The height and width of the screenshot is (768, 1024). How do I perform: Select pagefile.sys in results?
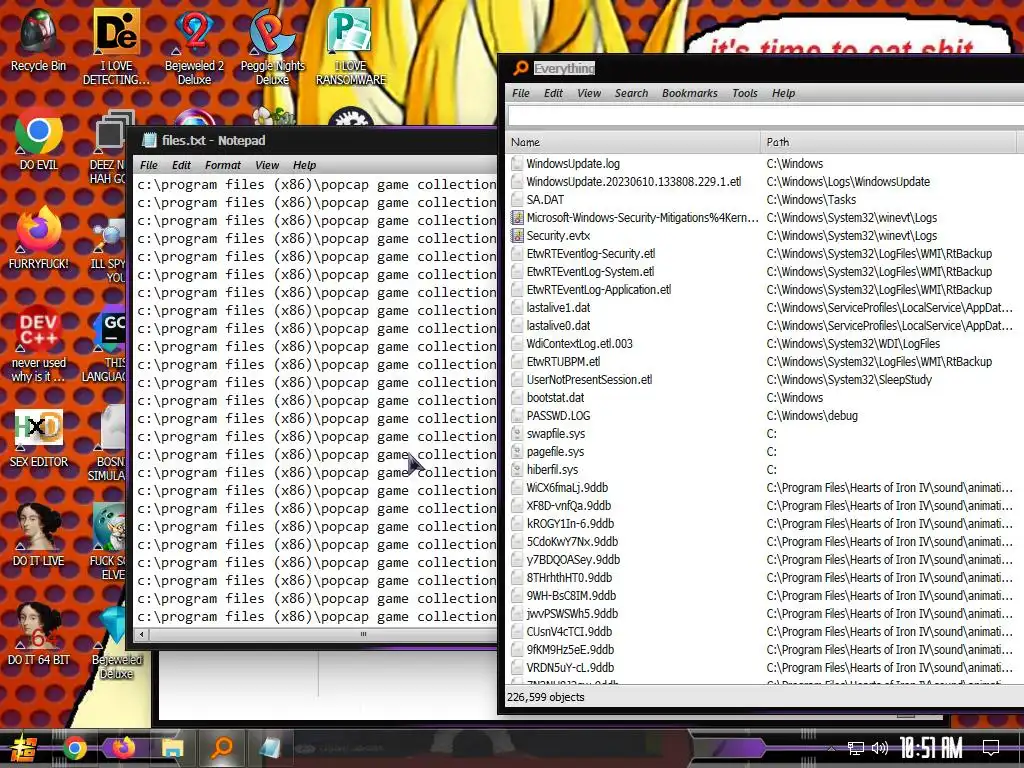tap(555, 452)
